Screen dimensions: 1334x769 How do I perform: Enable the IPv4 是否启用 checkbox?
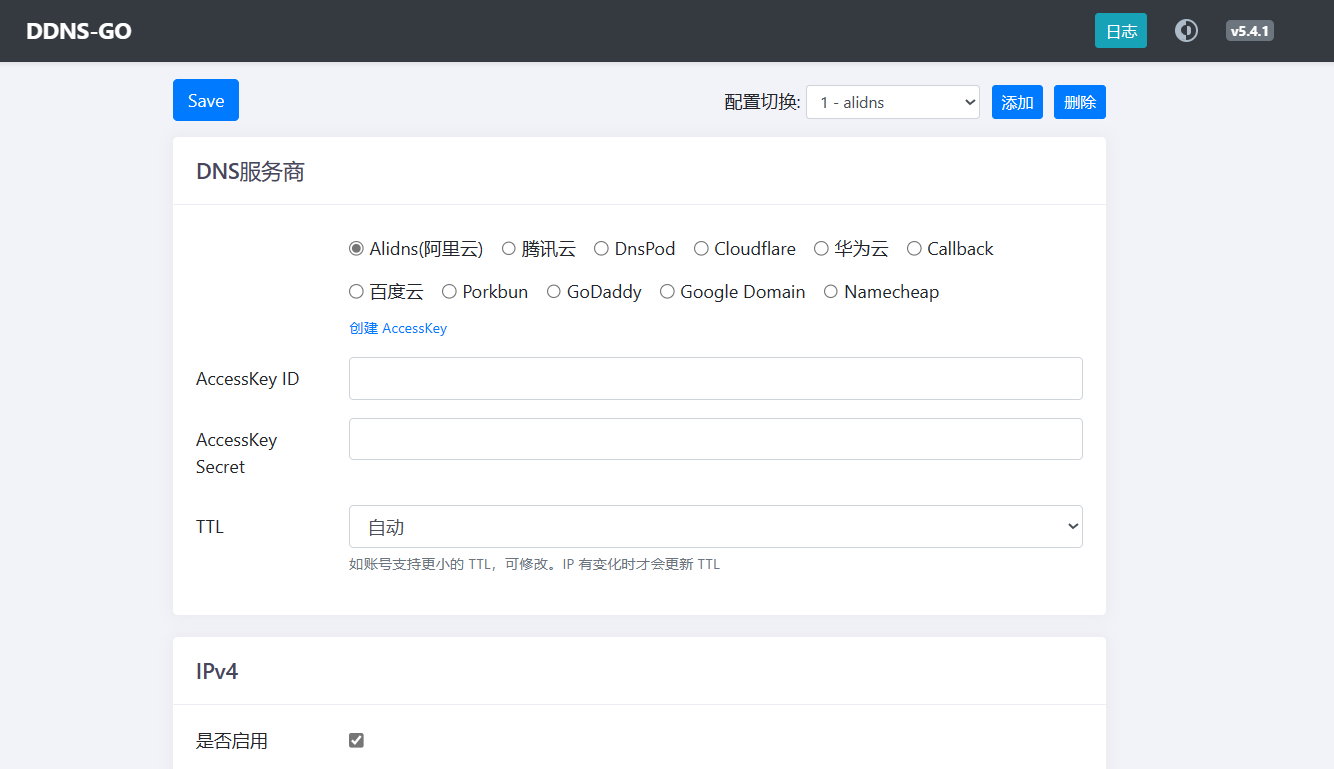(356, 740)
